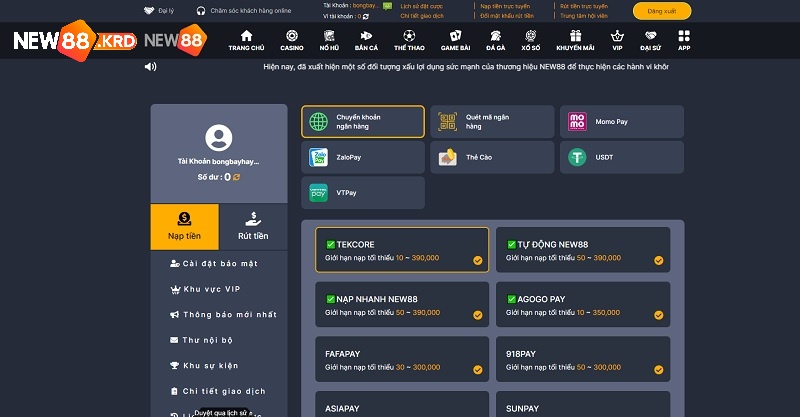
Task: Open Khu sự kiện in sidebar
Action: pyautogui.click(x=204, y=365)
